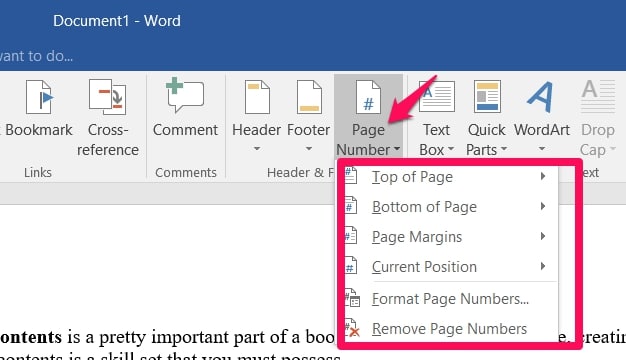The image size is (626, 360).
Task: Choose Remove Page Numbers entry
Action: coord(450,328)
